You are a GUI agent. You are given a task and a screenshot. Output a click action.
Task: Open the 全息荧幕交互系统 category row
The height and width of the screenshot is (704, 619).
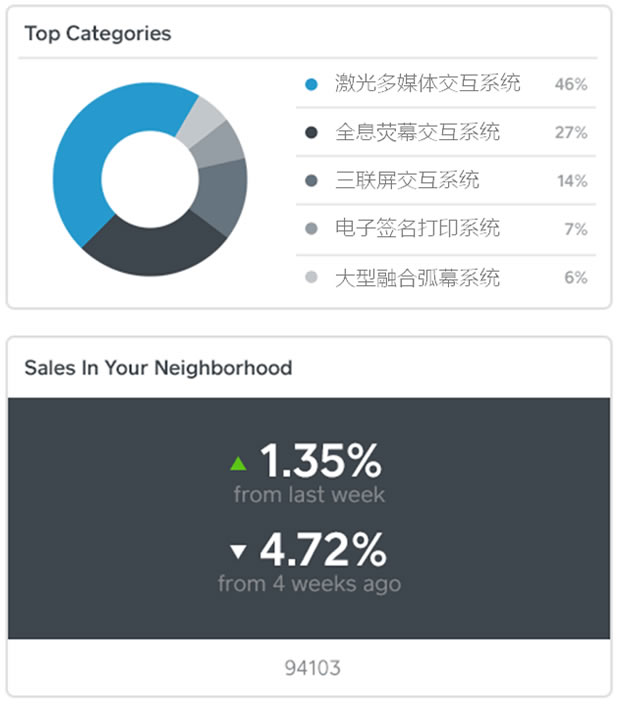[x=446, y=132]
